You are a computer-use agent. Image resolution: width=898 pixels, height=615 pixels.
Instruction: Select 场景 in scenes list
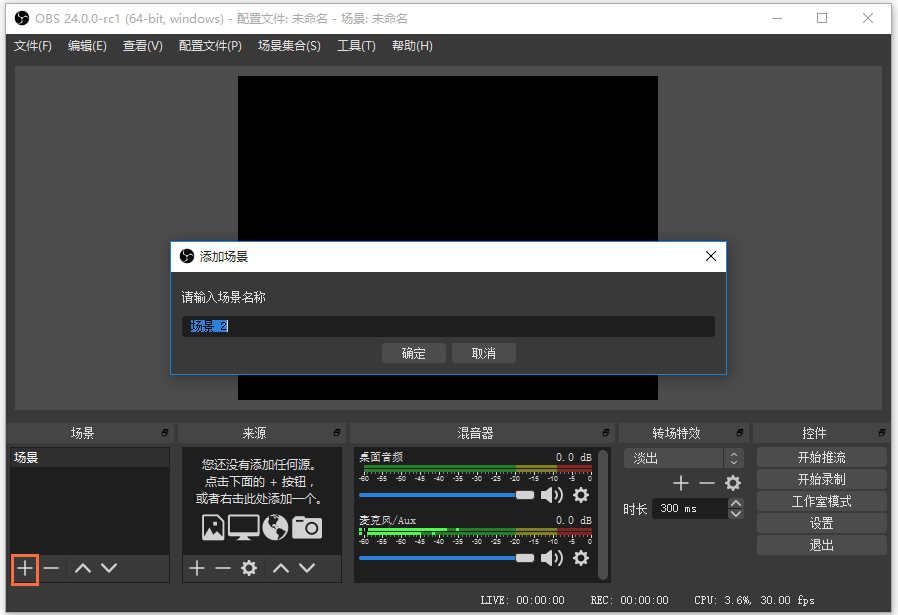pyautogui.click(x=90, y=458)
